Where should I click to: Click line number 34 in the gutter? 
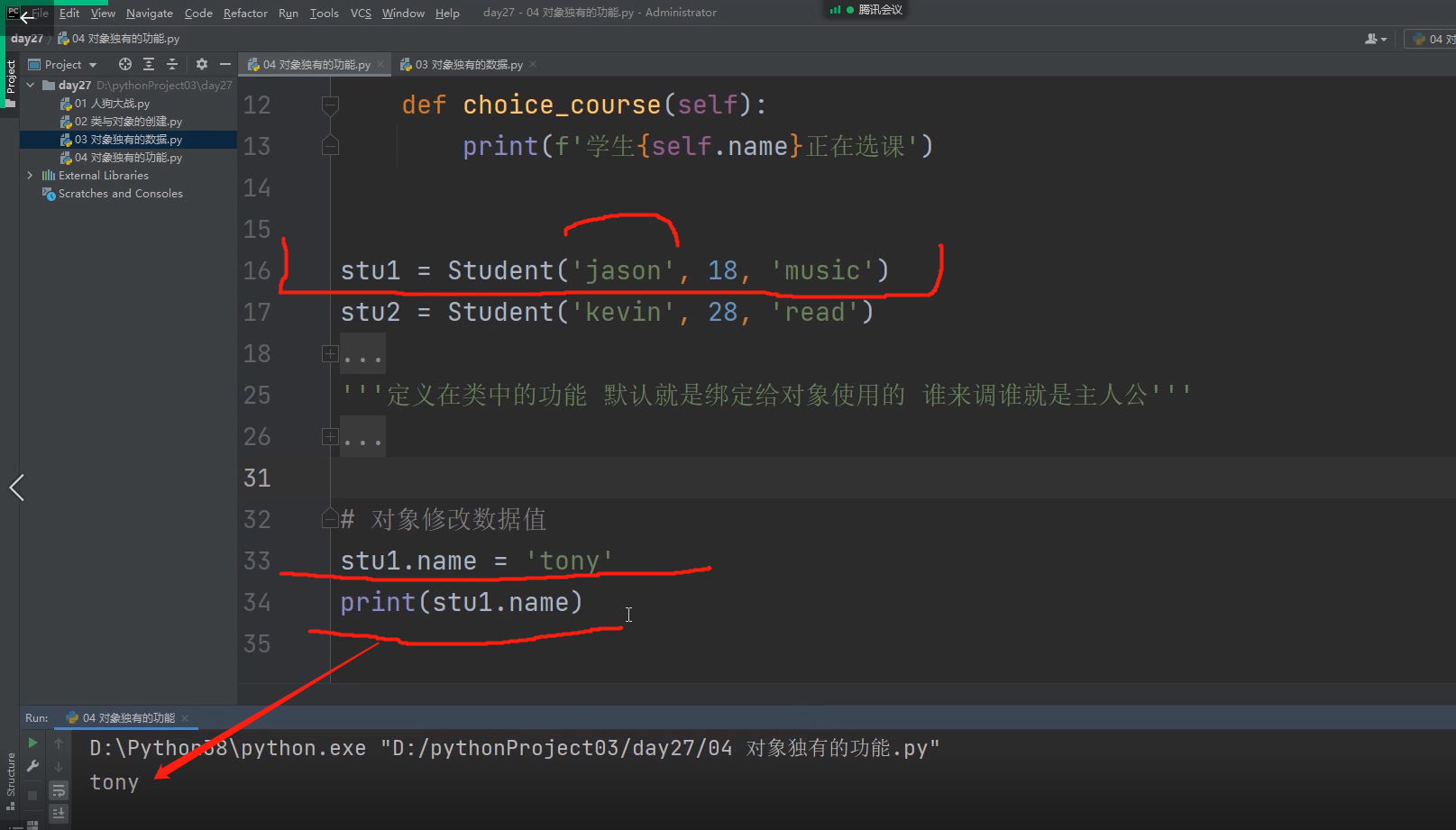tap(257, 602)
